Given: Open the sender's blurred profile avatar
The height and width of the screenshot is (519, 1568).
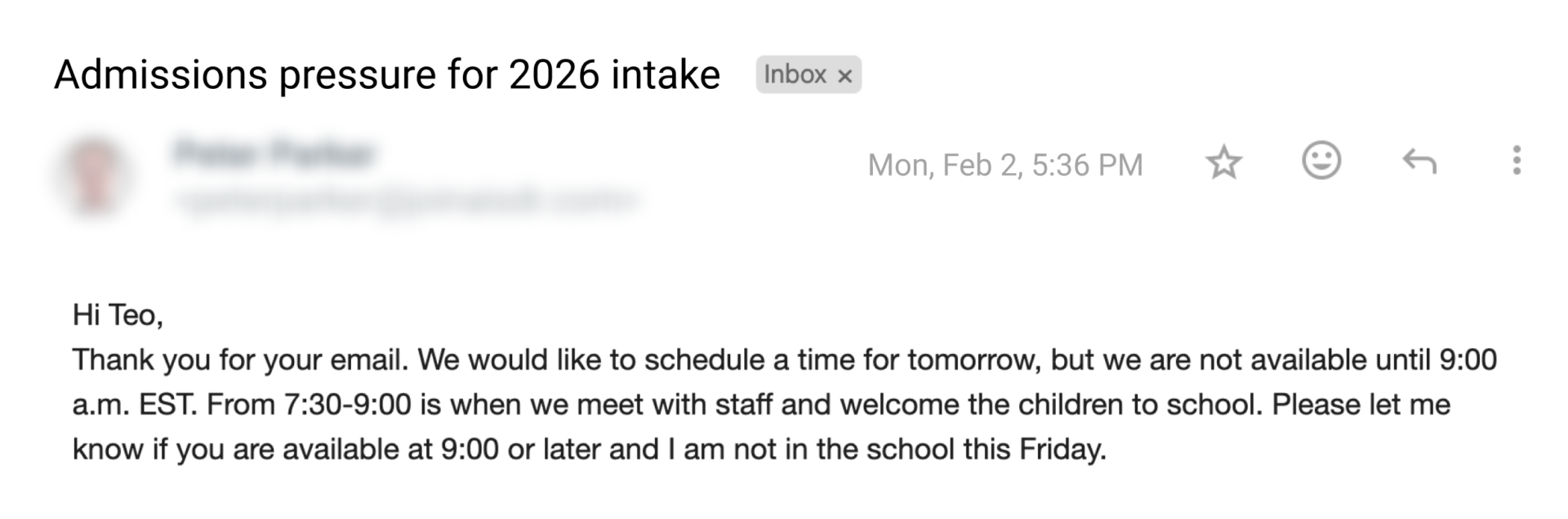Looking at the screenshot, I should (x=96, y=177).
